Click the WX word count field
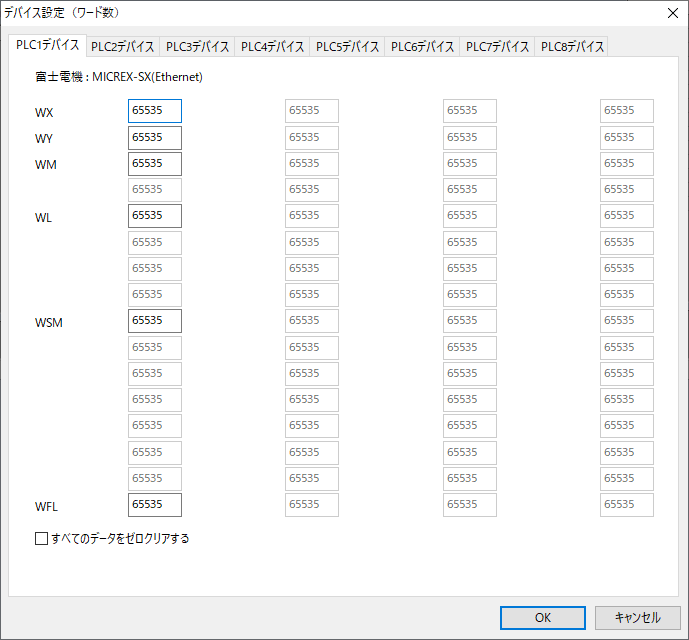 point(155,111)
